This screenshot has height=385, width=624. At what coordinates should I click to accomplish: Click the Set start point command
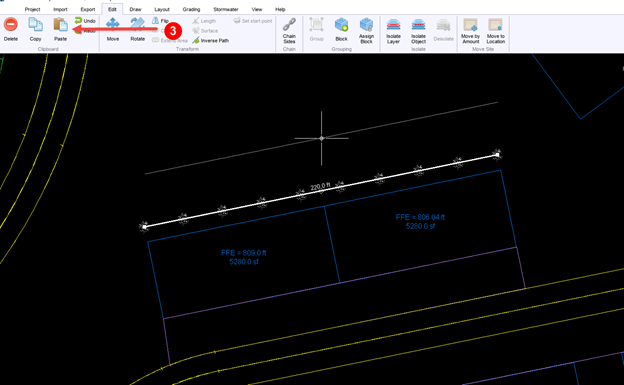[x=253, y=21]
